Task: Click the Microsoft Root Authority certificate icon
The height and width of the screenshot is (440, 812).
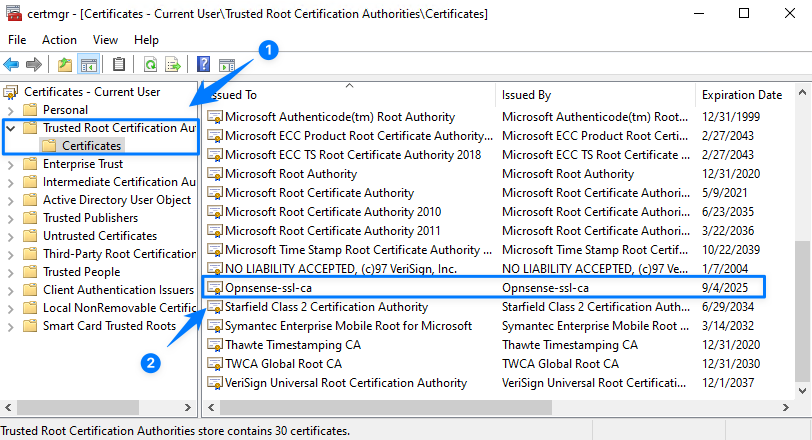Action: point(215,174)
